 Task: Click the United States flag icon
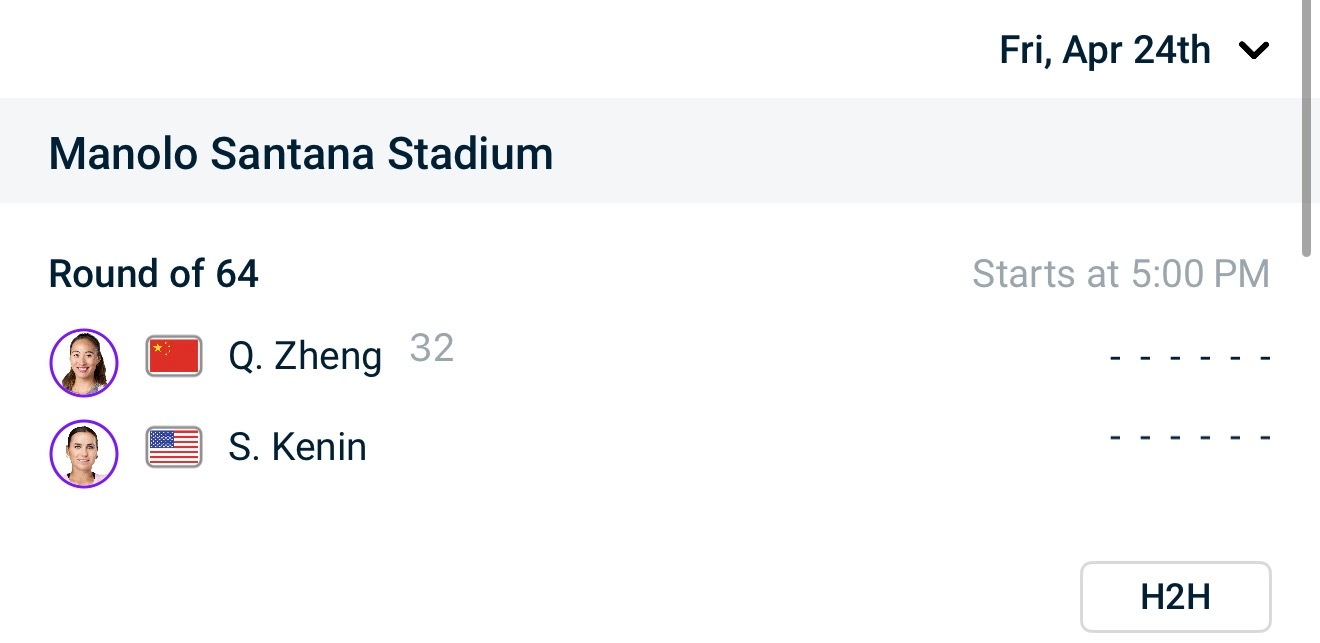point(174,447)
